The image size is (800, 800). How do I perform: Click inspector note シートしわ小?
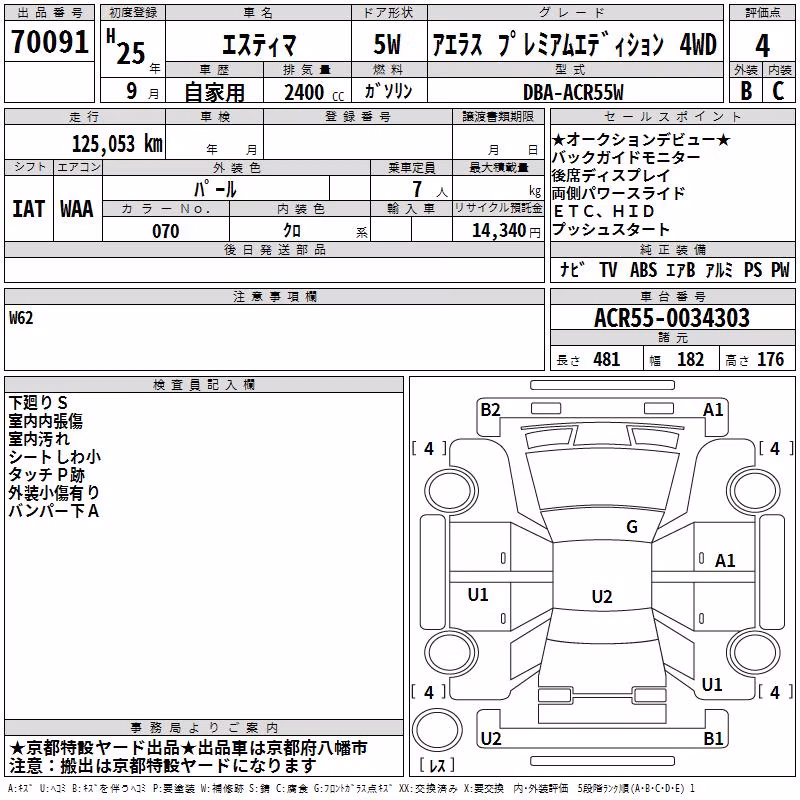click(x=55, y=457)
